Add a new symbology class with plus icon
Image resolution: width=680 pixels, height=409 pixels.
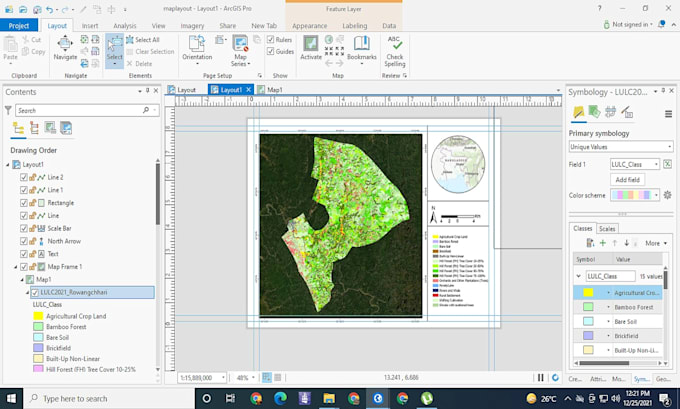coord(602,243)
